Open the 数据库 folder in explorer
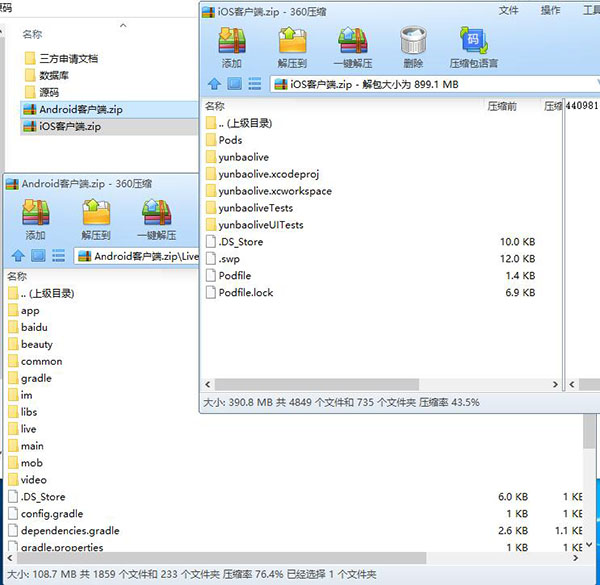This screenshot has width=600, height=585. pos(47,75)
